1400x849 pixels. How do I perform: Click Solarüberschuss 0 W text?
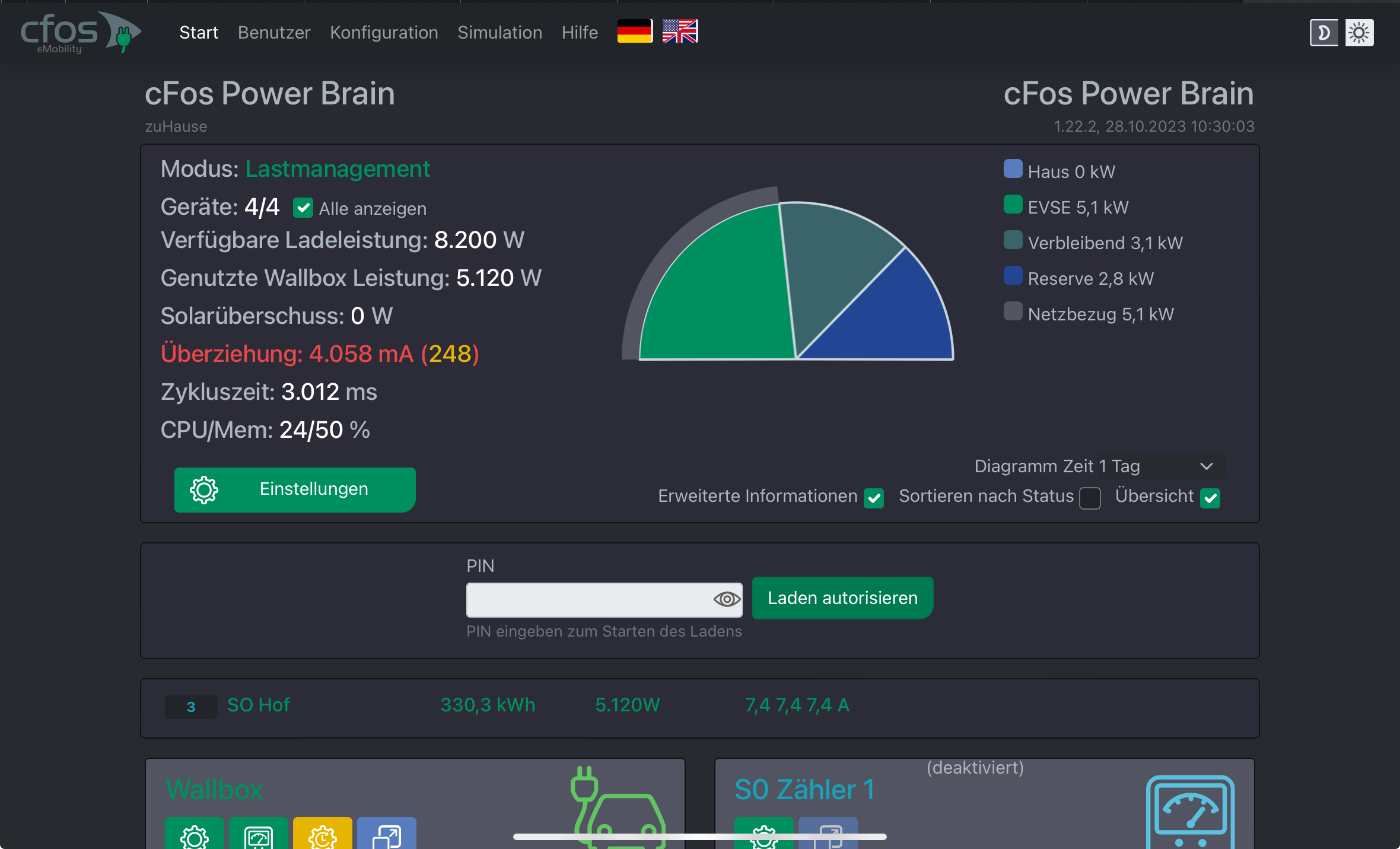coord(276,316)
